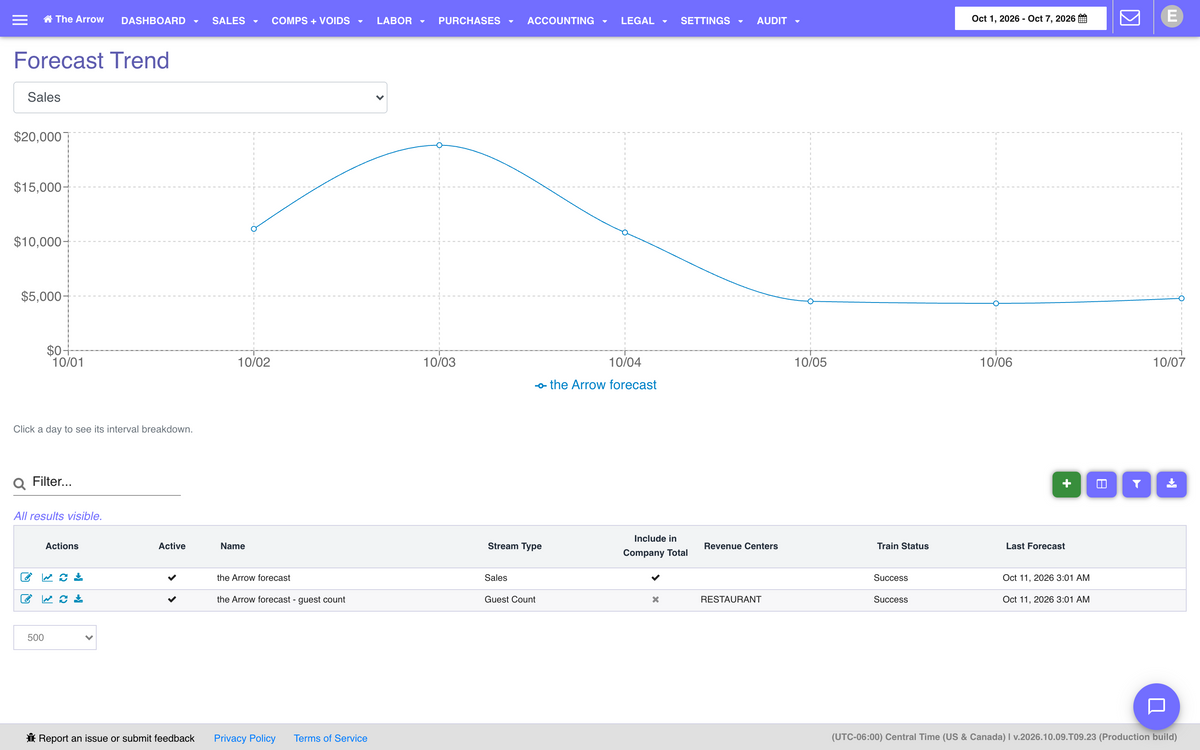
Task: Click Active checkmark for 'the Arrow forecast' Sales
Action: 172,578
